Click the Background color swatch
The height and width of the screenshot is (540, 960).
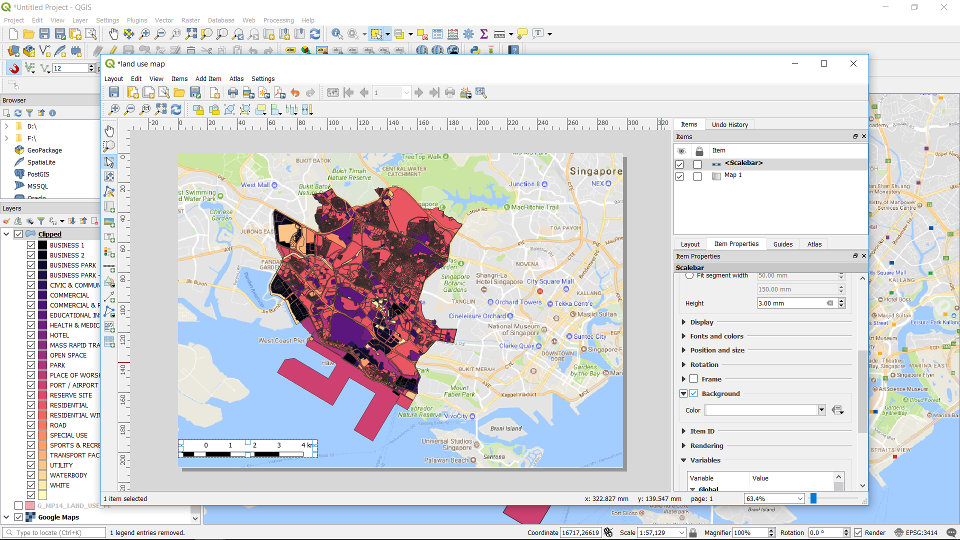[764, 410]
